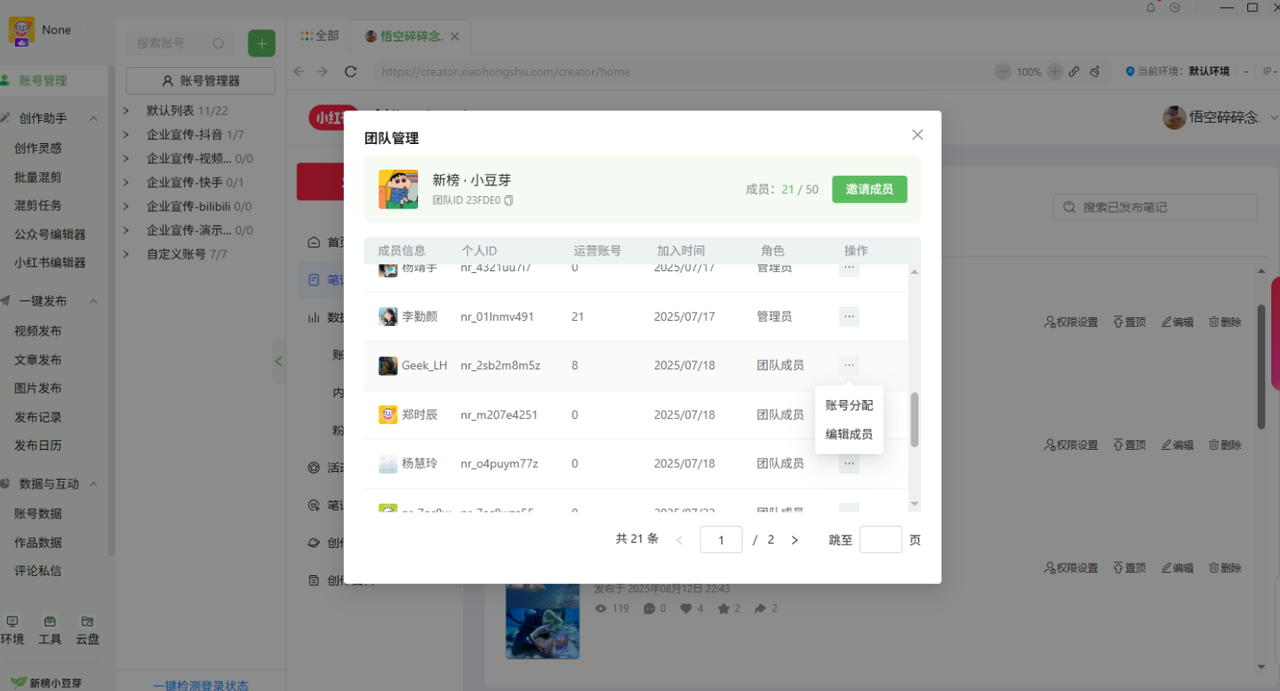This screenshot has width=1280, height=691.
Task: Open 混剪任务 in sidebar
Action: point(38,205)
